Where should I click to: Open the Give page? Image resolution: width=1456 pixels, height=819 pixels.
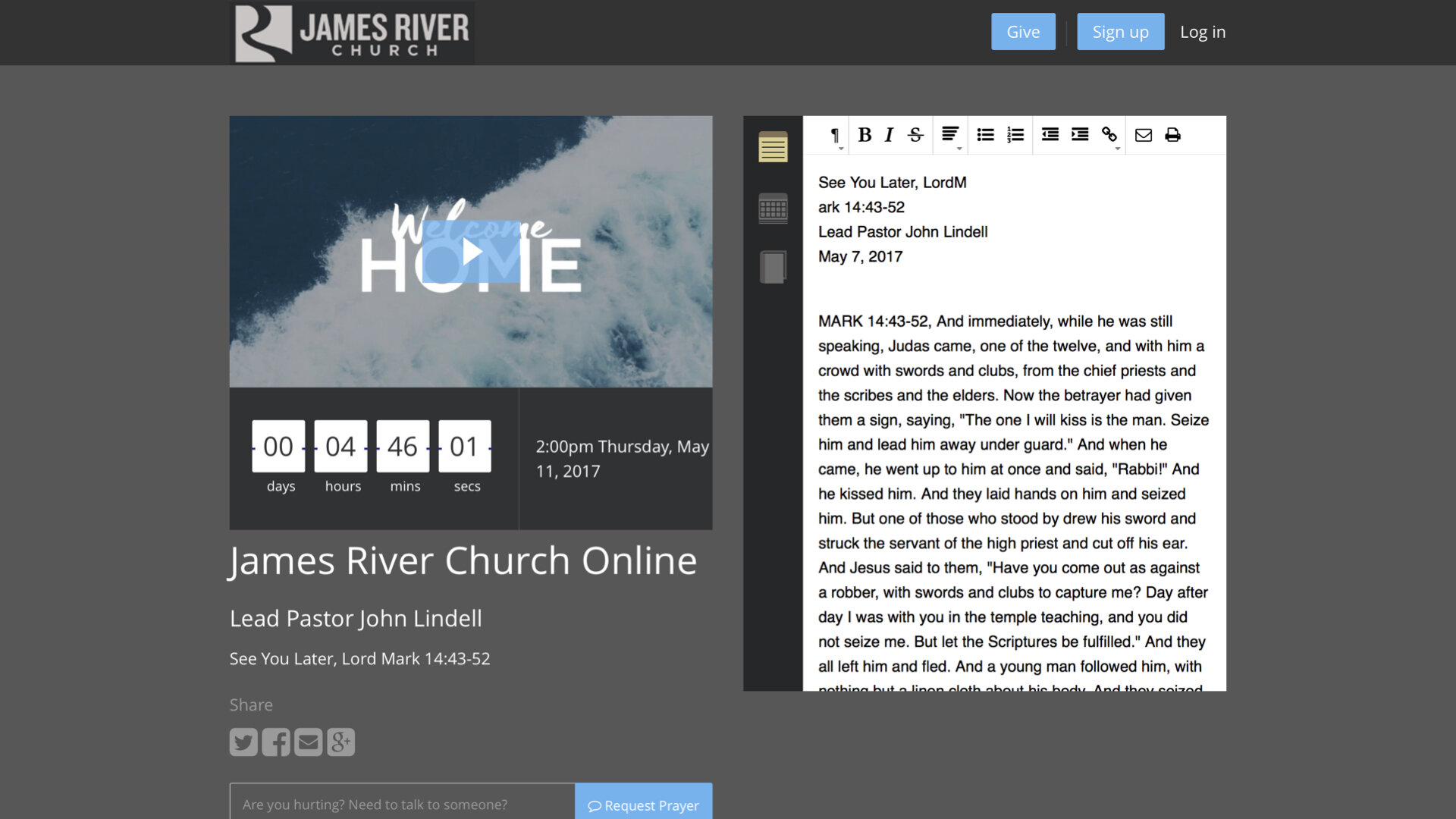[x=1023, y=32]
